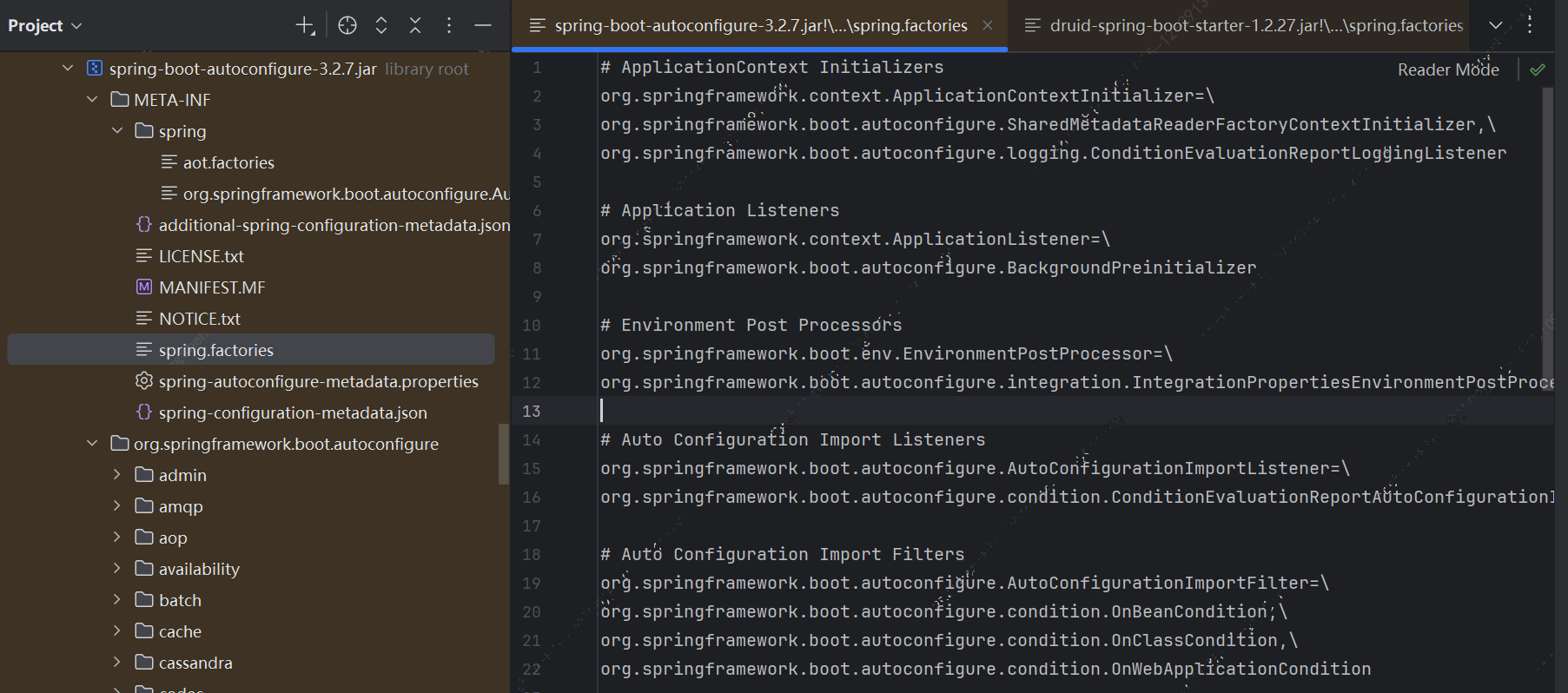The width and height of the screenshot is (1568, 693).
Task: Expand the batch package
Action: tap(117, 600)
